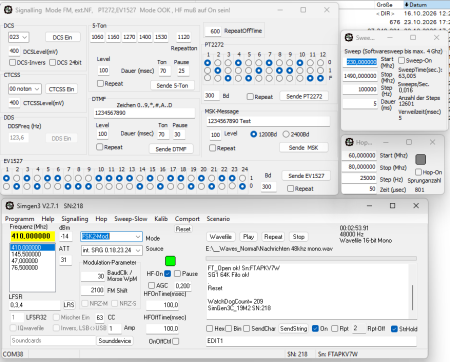Click the green HF status indicator
The height and width of the screenshot is (362, 450).
click(170, 261)
